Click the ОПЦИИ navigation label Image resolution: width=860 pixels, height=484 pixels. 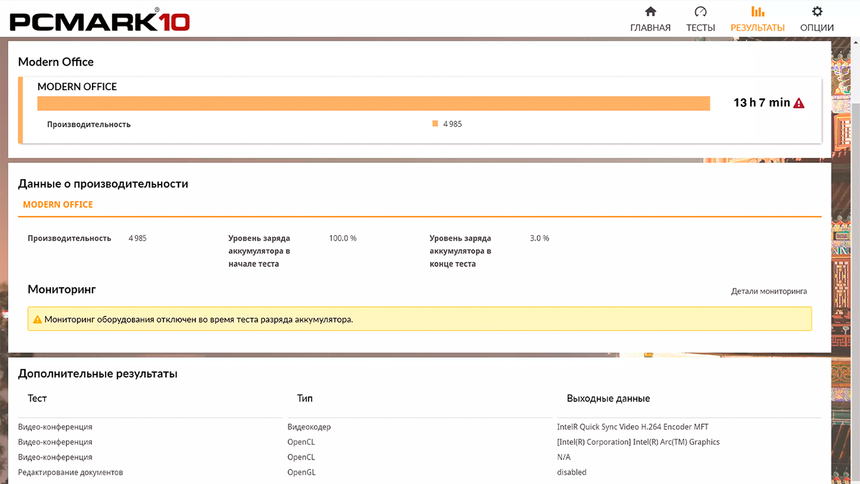pos(817,27)
